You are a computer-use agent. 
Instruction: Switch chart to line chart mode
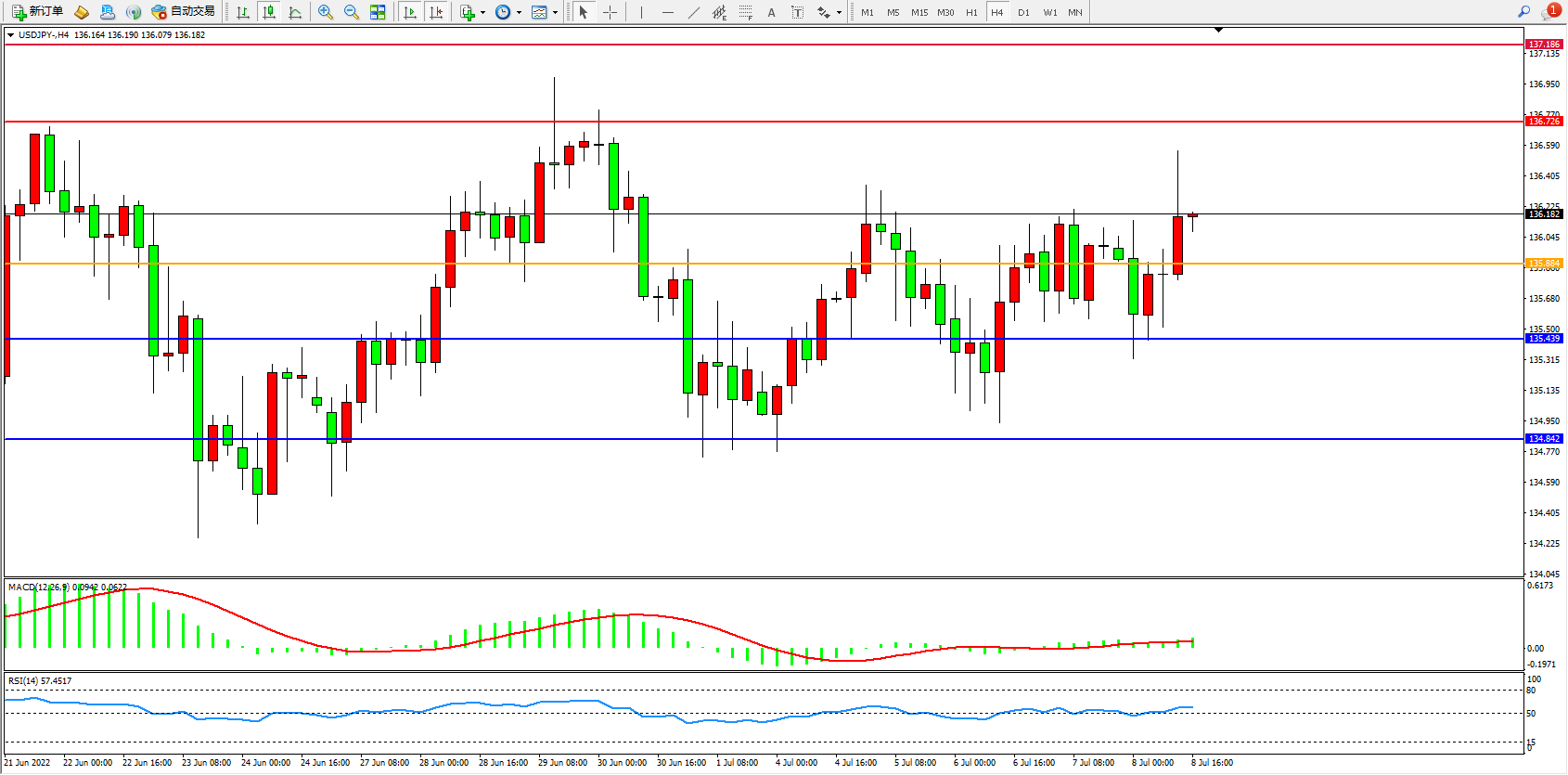295,12
